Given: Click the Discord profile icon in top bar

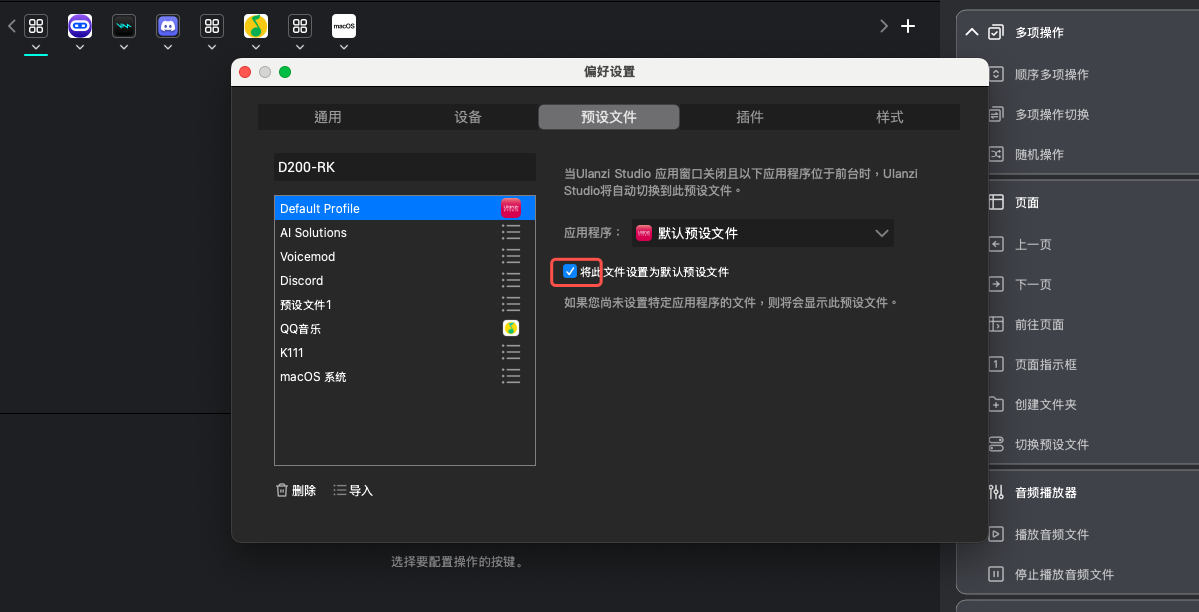Looking at the screenshot, I should 168,26.
